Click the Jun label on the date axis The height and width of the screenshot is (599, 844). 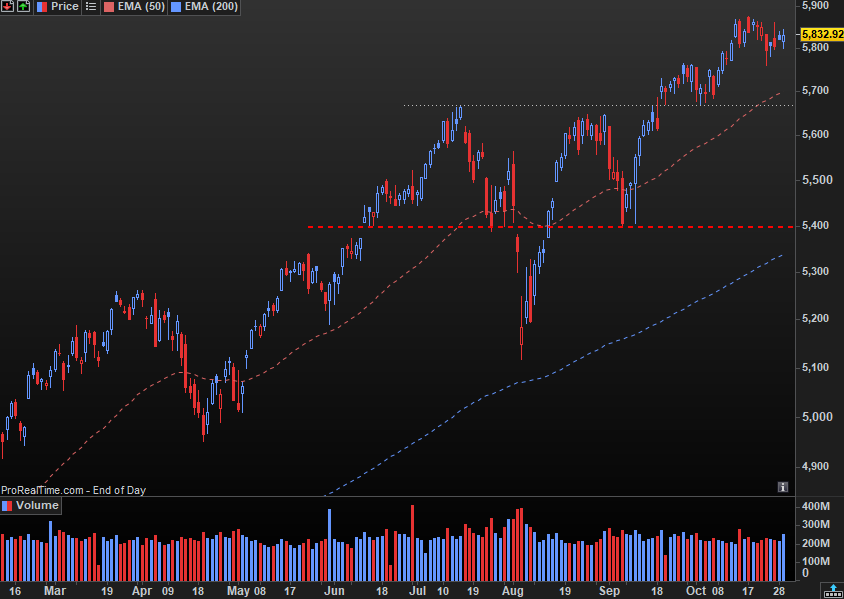click(334, 591)
